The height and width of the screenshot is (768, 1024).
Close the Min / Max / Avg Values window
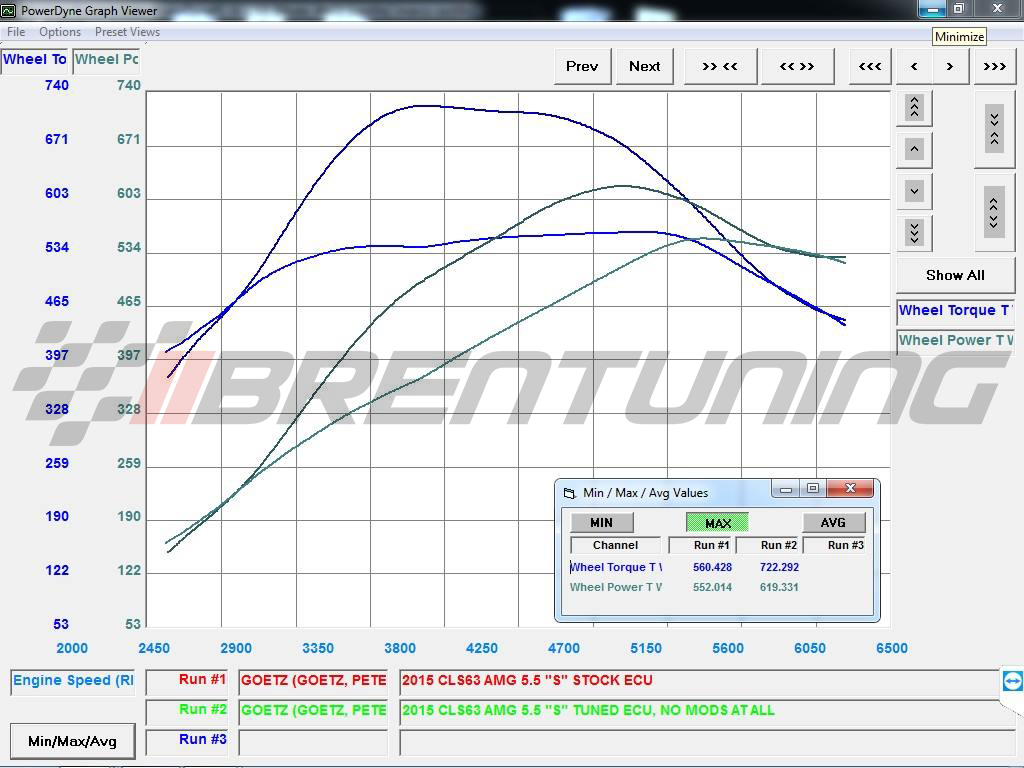tap(850, 488)
